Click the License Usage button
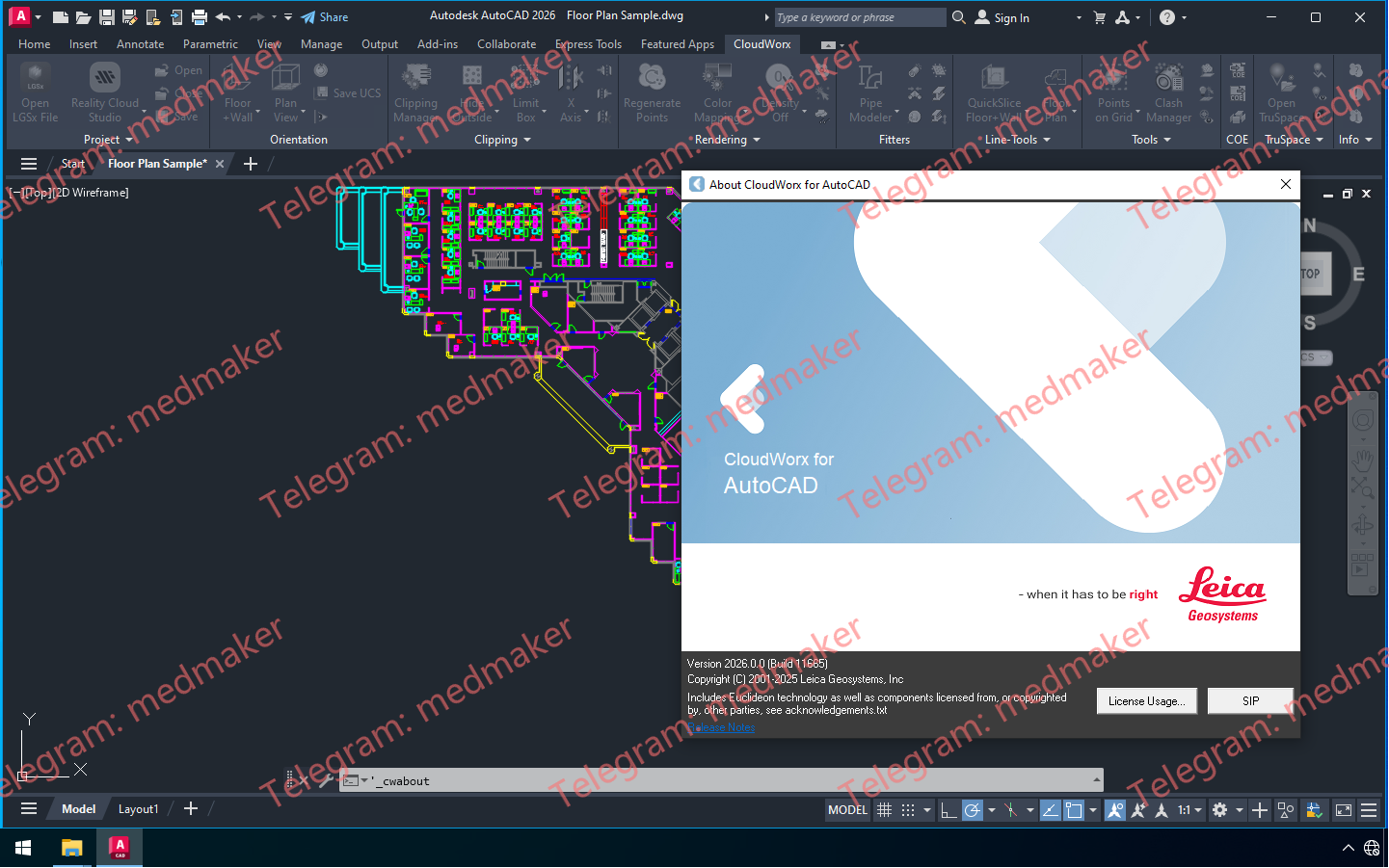Screen dimensions: 1389x868 pyautogui.click(x=1146, y=700)
